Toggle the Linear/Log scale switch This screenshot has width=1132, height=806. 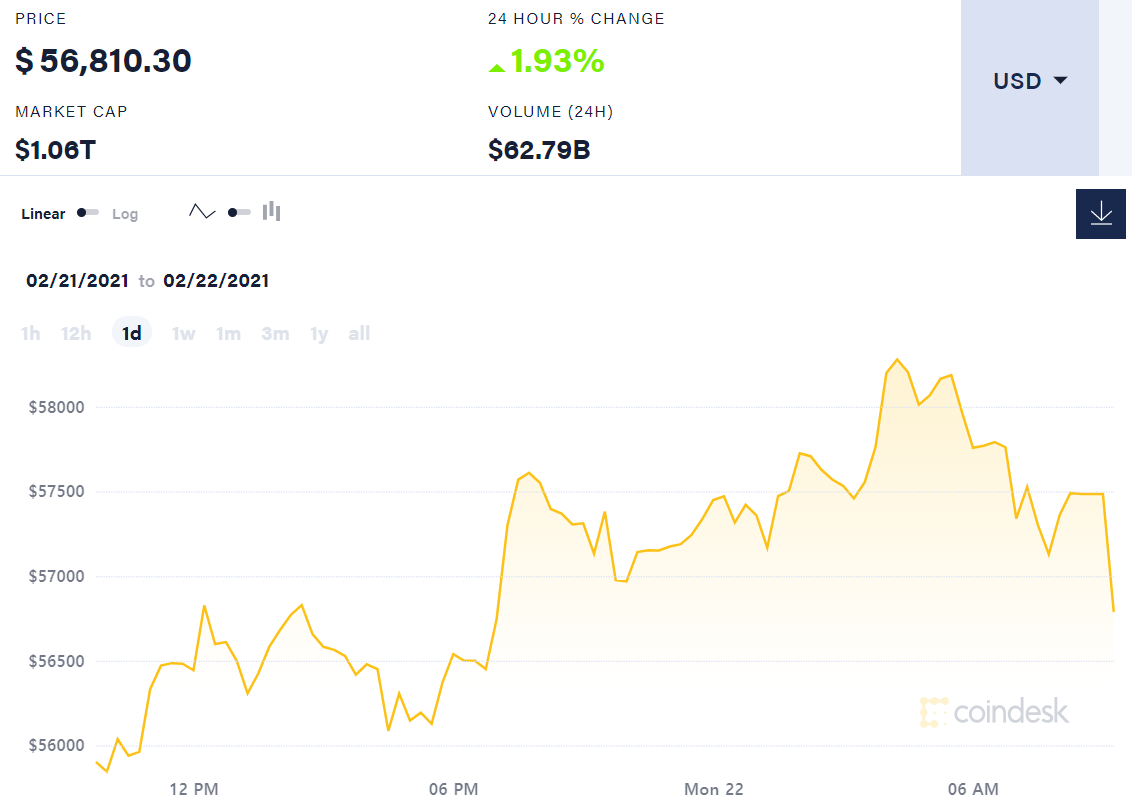(88, 213)
